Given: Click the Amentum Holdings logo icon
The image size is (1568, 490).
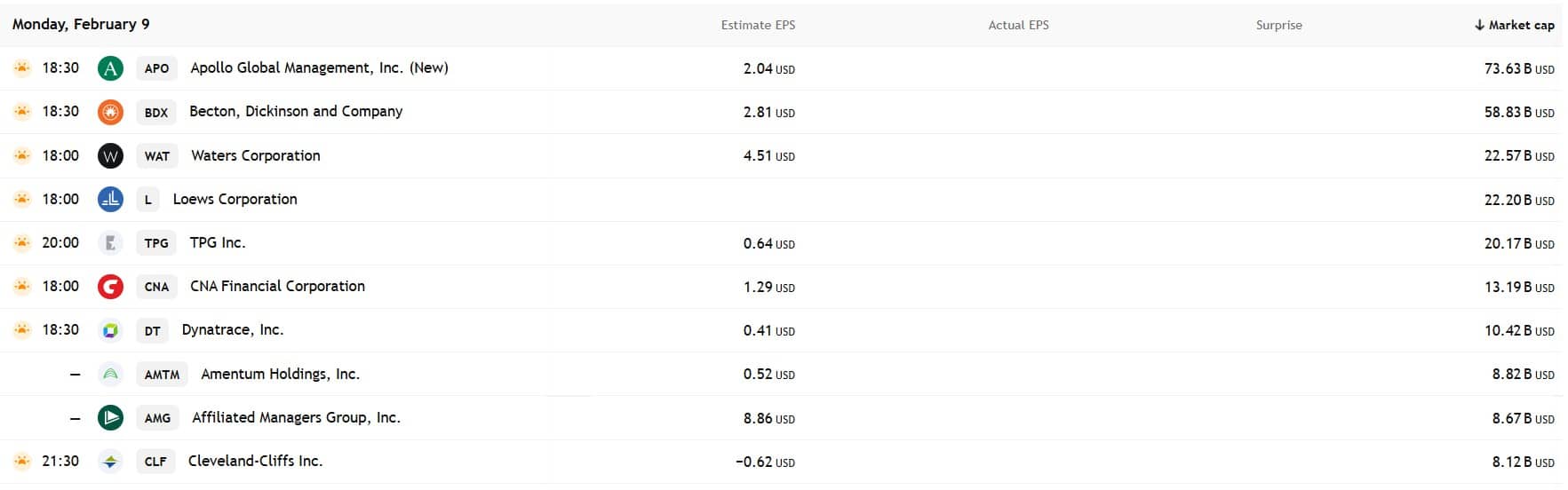Looking at the screenshot, I should click(x=110, y=375).
